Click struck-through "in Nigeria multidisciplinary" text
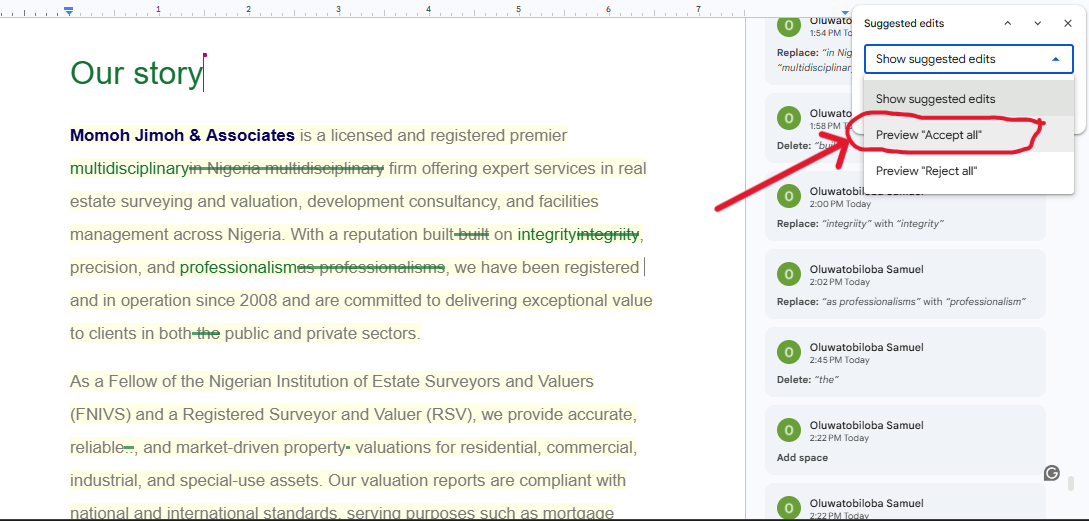The height and width of the screenshot is (521, 1089). [x=286, y=168]
